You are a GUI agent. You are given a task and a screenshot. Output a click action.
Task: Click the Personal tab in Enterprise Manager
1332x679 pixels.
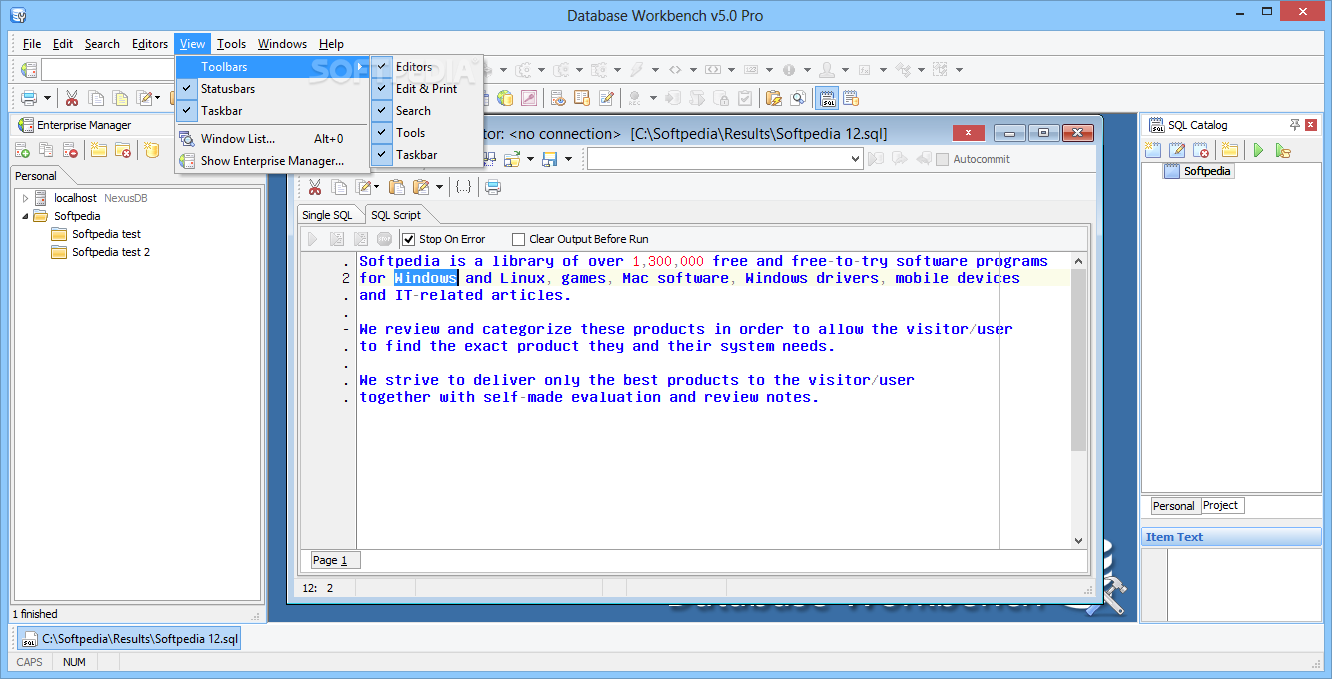pos(36,176)
